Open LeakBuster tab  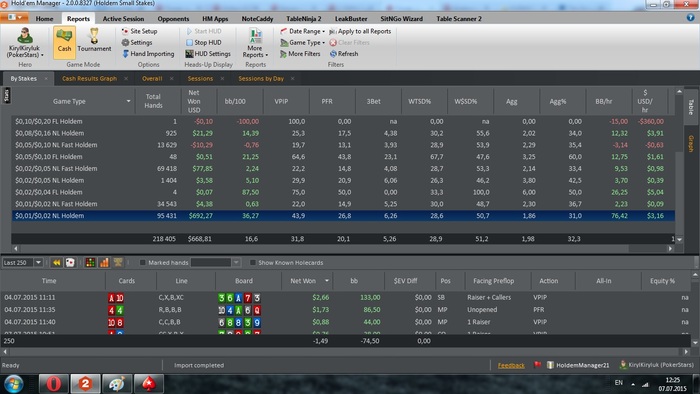pyautogui.click(x=351, y=19)
